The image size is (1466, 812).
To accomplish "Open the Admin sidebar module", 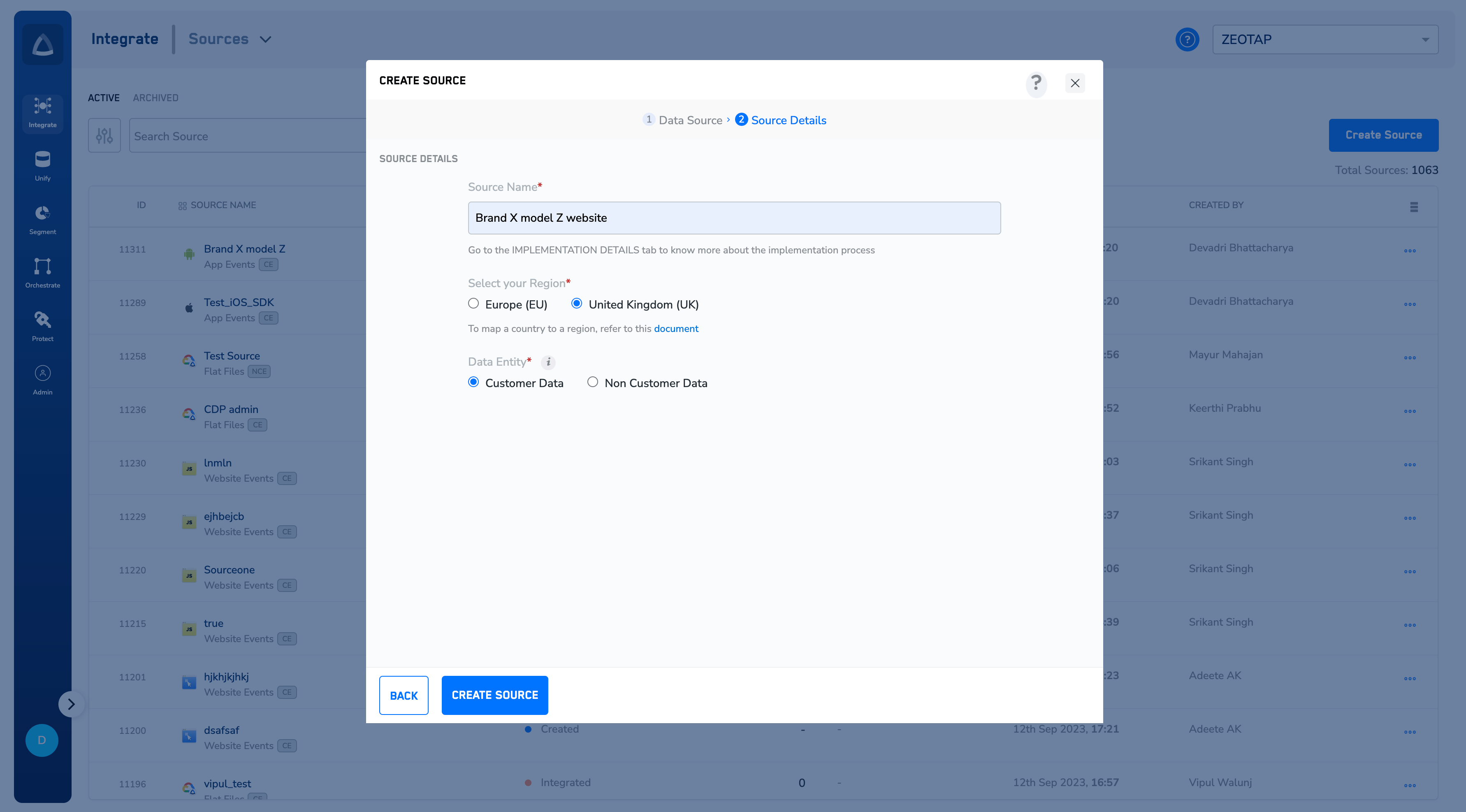I will (x=43, y=380).
